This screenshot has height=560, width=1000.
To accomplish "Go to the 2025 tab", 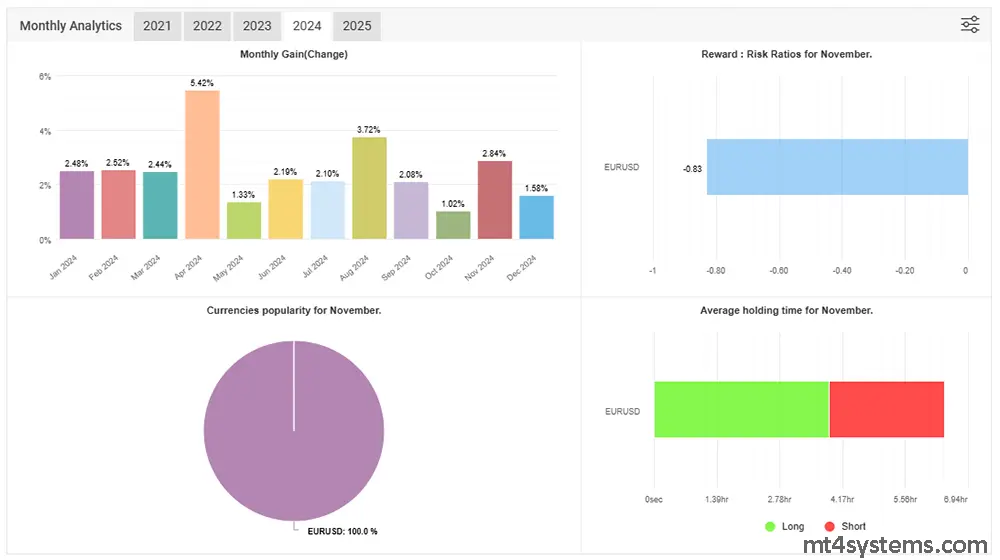I will 357,26.
